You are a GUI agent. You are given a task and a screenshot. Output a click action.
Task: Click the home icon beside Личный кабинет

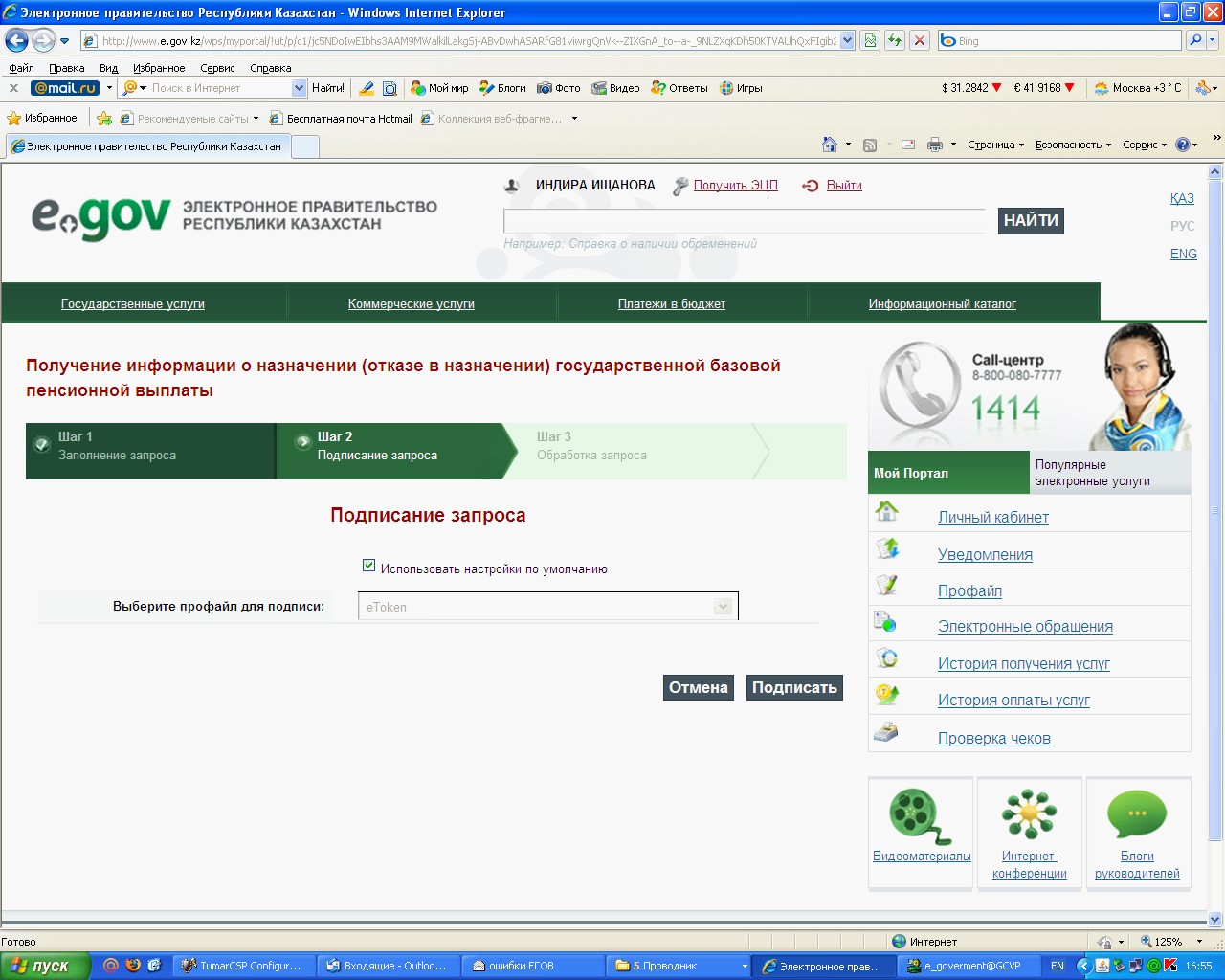pos(887,512)
